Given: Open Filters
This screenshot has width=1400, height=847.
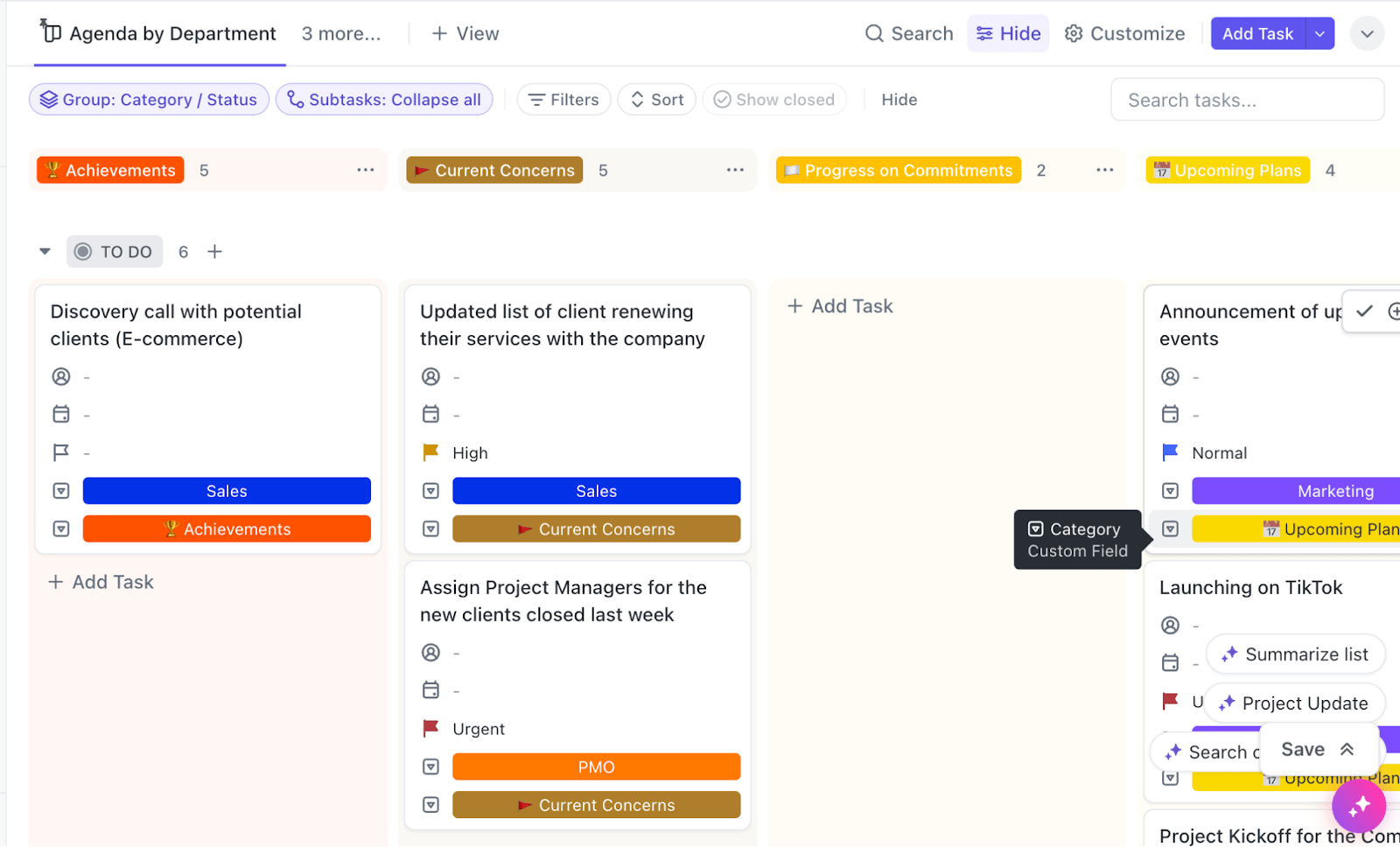Looking at the screenshot, I should pyautogui.click(x=563, y=100).
